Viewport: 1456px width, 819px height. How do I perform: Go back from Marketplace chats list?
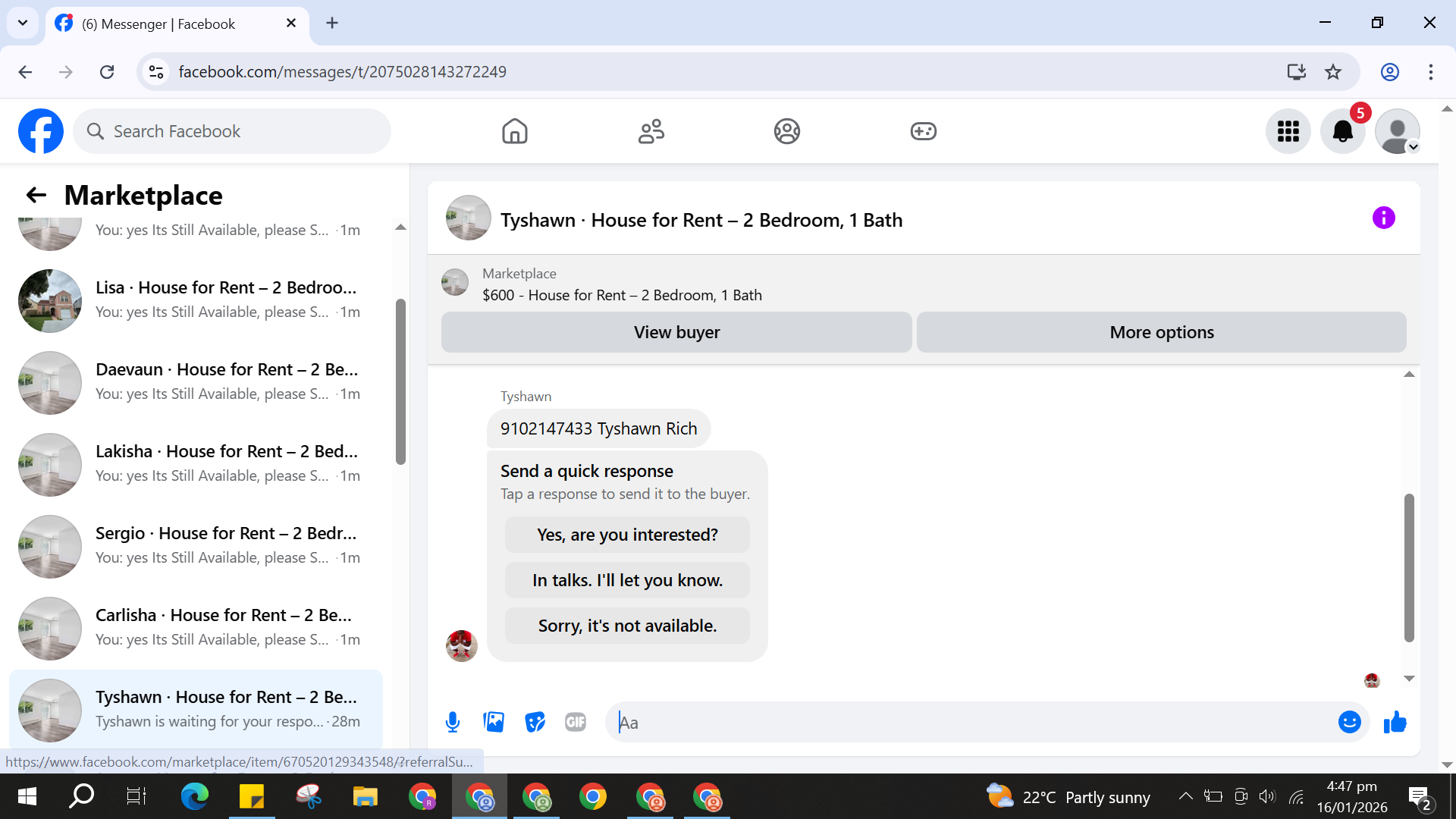pos(36,196)
